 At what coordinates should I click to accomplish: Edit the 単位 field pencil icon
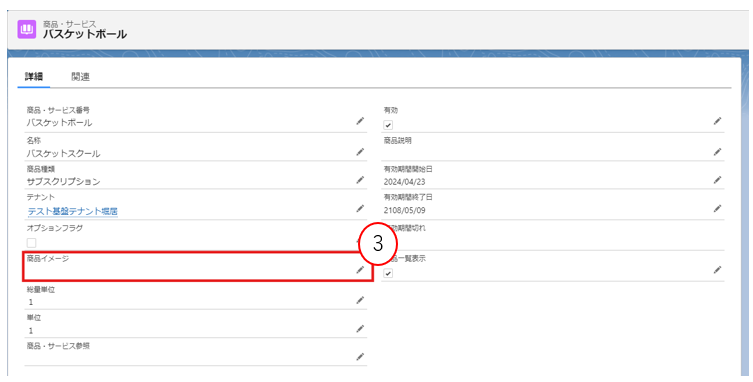click(x=360, y=329)
